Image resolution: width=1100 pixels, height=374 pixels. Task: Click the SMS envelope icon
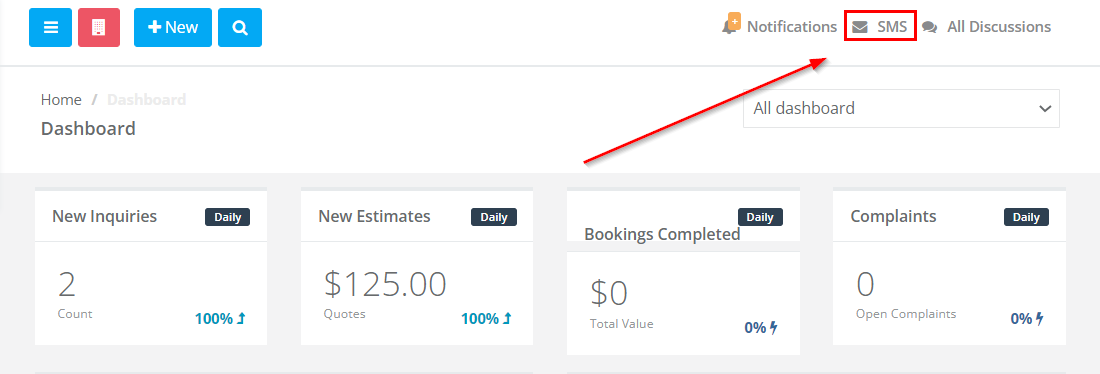859,27
